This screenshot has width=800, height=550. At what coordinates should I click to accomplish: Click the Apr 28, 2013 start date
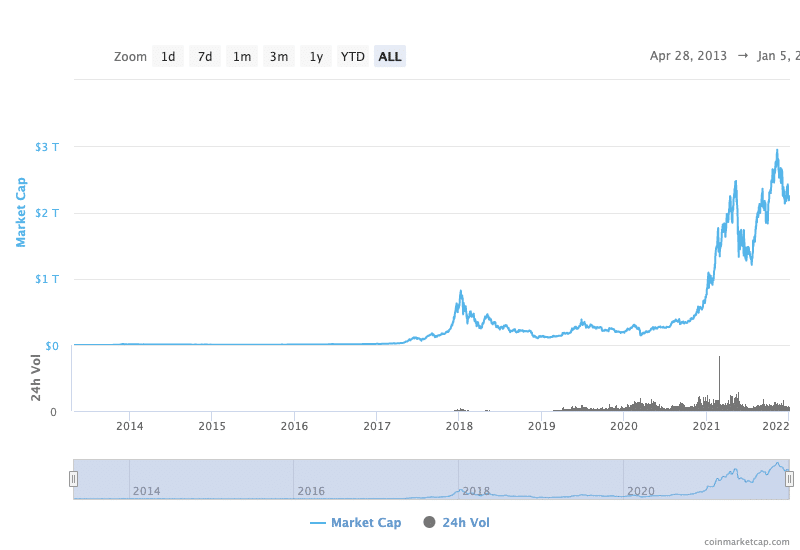(x=688, y=56)
